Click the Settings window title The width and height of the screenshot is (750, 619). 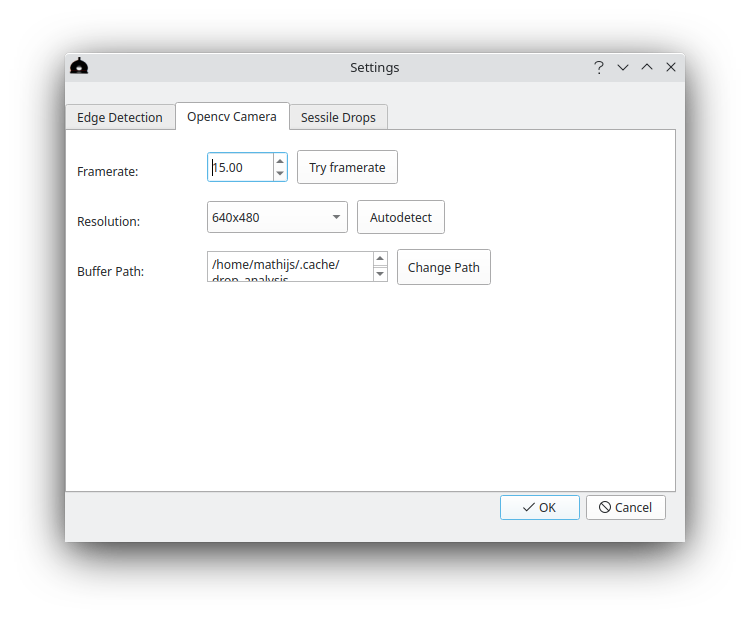(x=375, y=67)
